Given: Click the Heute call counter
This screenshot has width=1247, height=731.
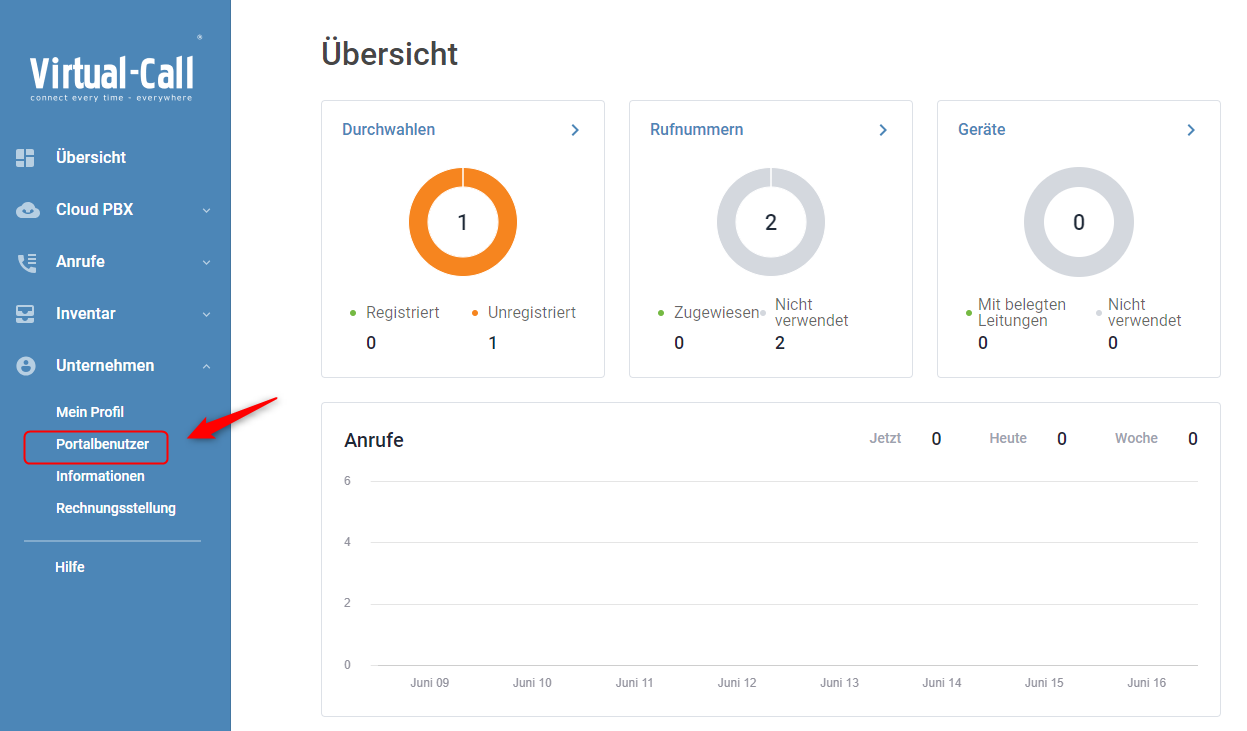Looking at the screenshot, I should click(1028, 439).
